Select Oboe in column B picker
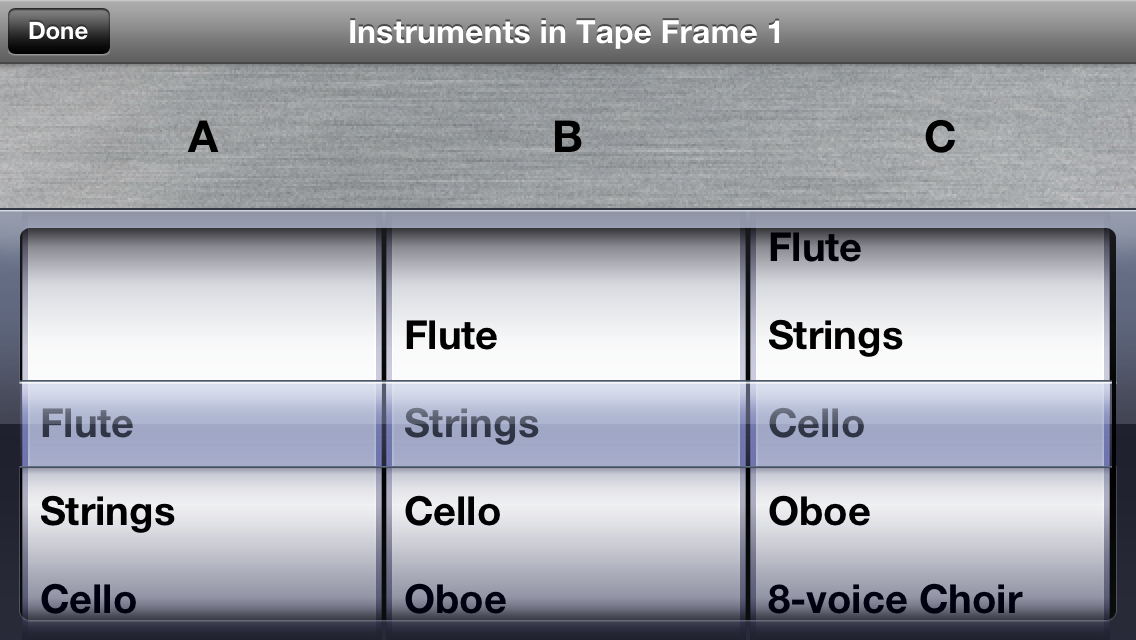1136x640 pixels. pos(455,599)
